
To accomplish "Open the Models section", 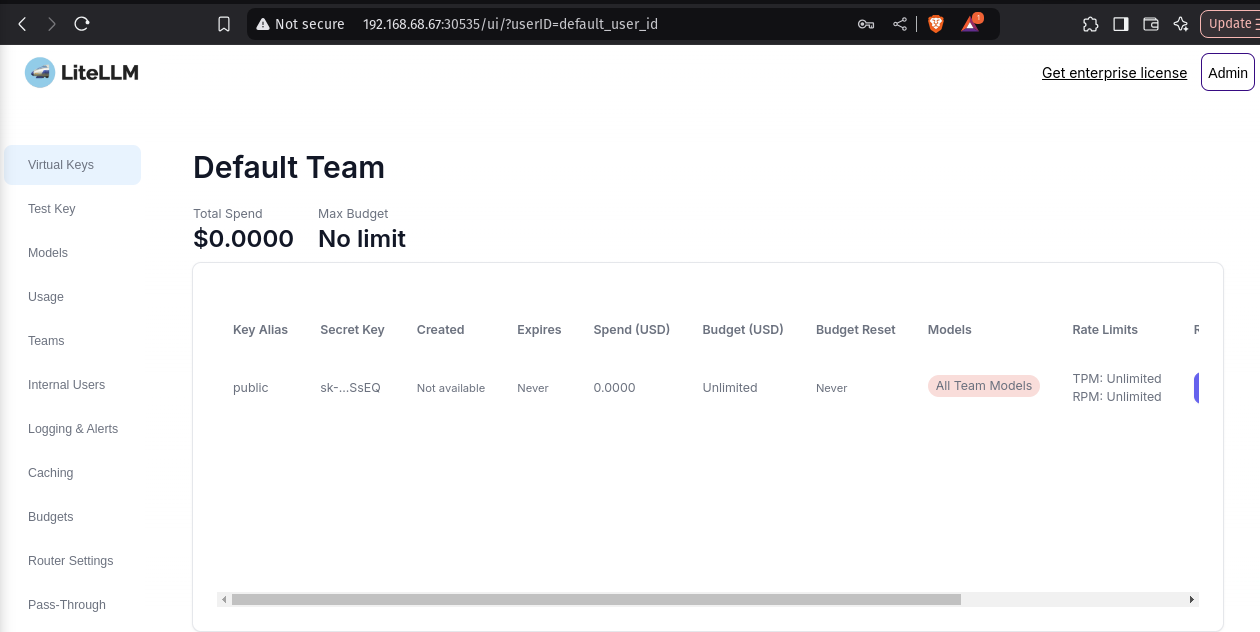I will [47, 253].
